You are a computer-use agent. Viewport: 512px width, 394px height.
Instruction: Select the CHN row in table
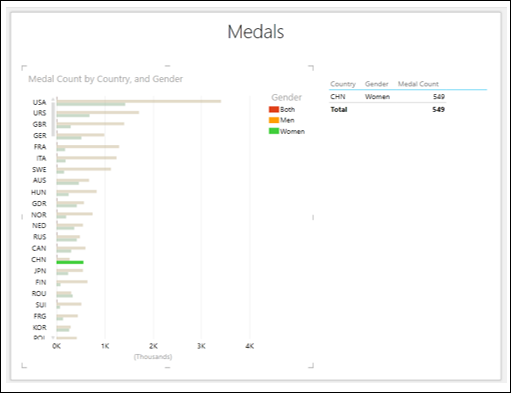click(387, 97)
